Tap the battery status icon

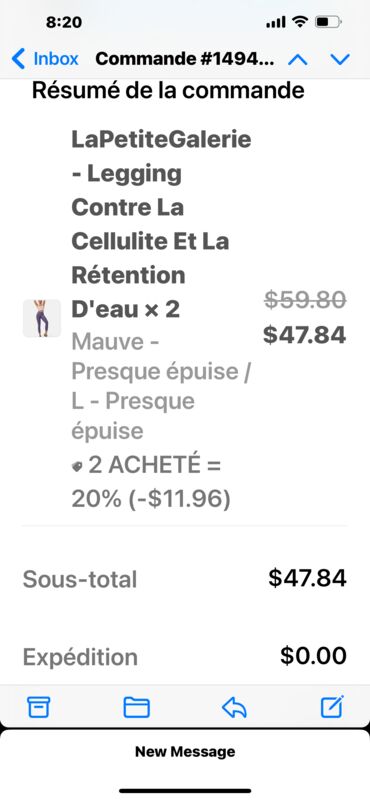click(x=328, y=22)
